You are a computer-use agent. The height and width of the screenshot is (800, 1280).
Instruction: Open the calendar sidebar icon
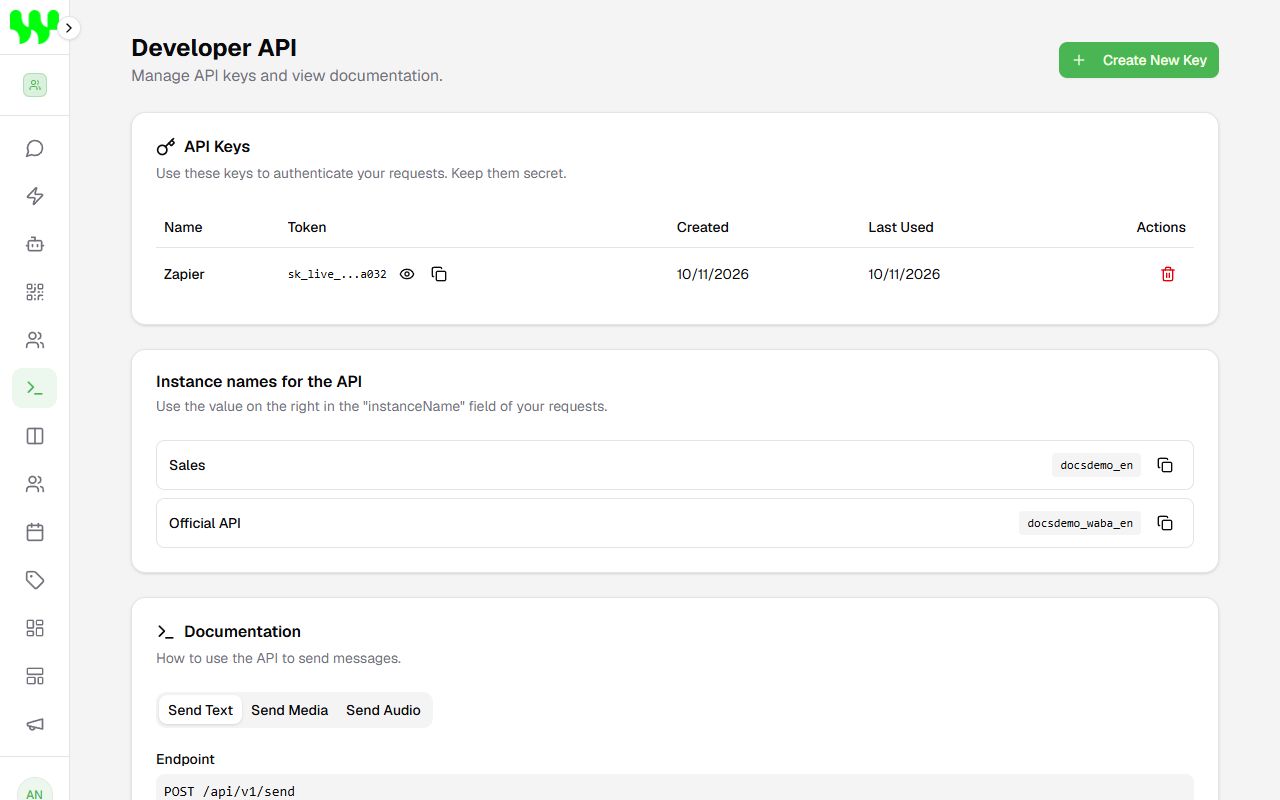(x=35, y=532)
